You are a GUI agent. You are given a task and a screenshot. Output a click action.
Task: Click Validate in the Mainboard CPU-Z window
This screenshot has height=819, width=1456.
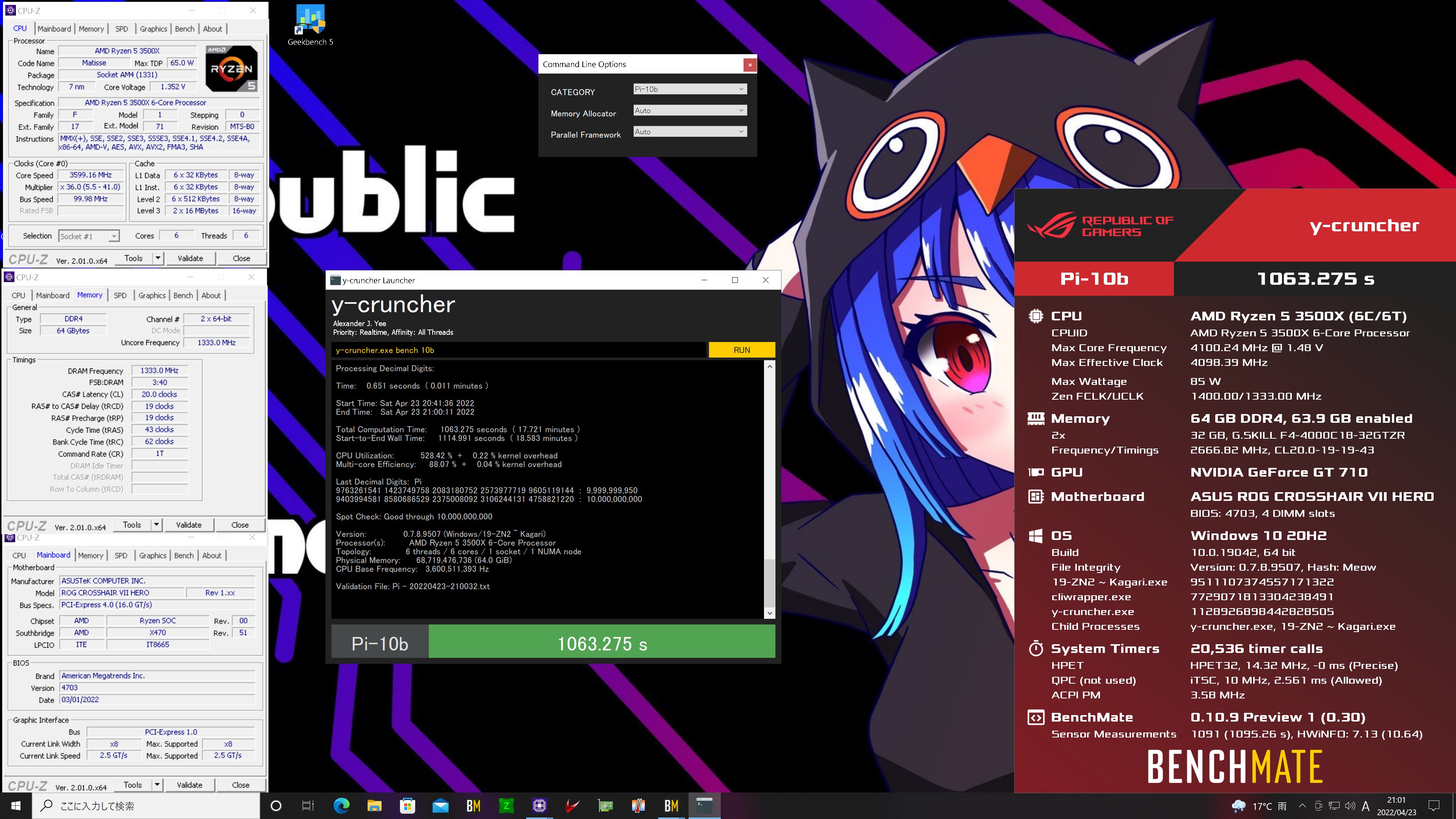[x=189, y=785]
